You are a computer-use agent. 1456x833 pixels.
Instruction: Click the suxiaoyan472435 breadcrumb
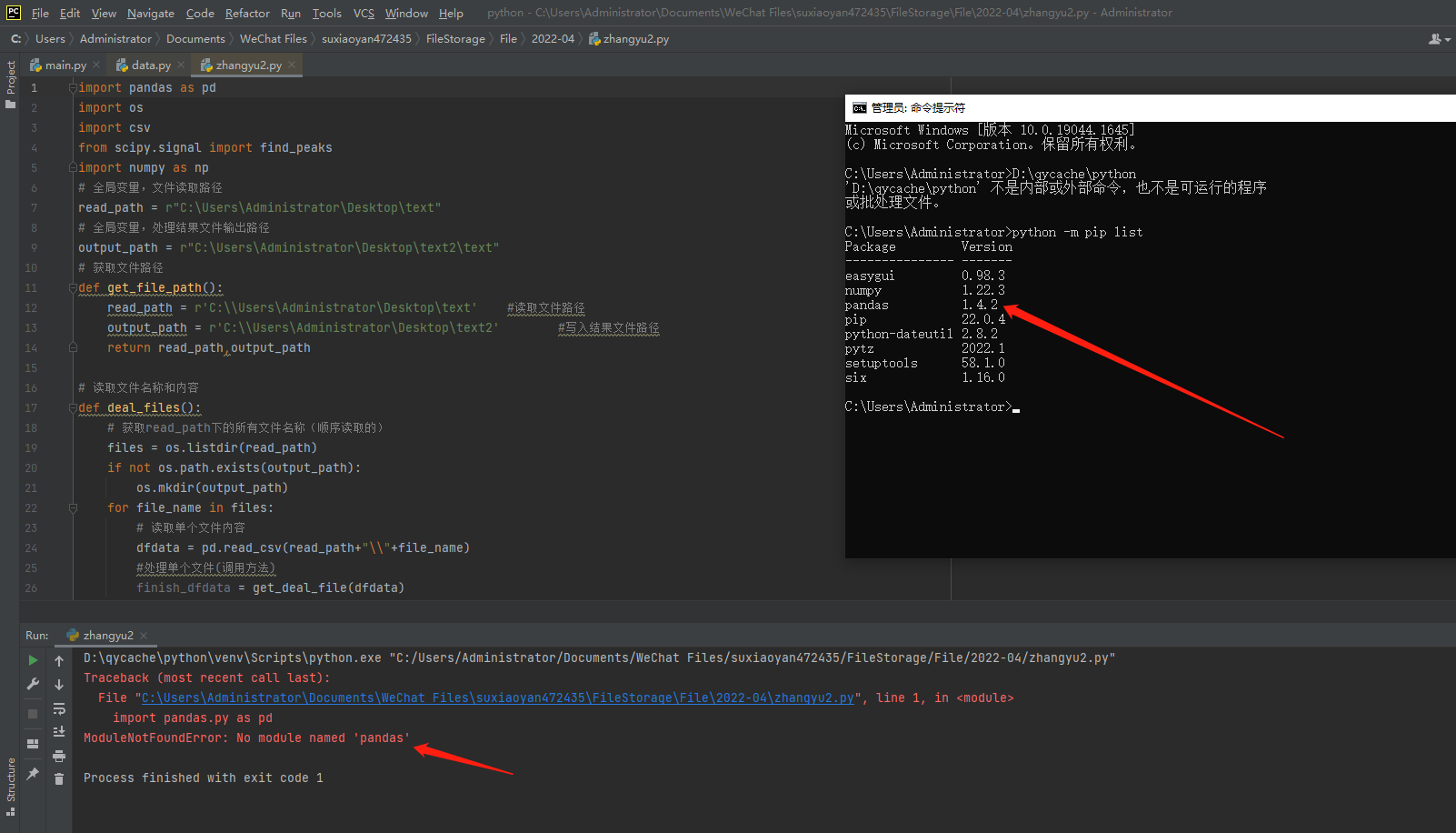tap(366, 39)
